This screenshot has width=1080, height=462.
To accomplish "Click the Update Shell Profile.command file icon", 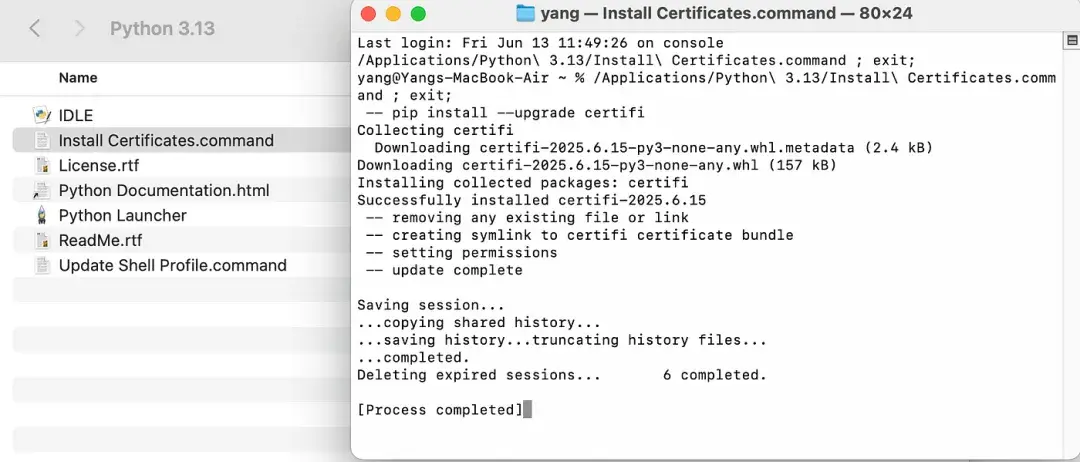I will point(42,265).
